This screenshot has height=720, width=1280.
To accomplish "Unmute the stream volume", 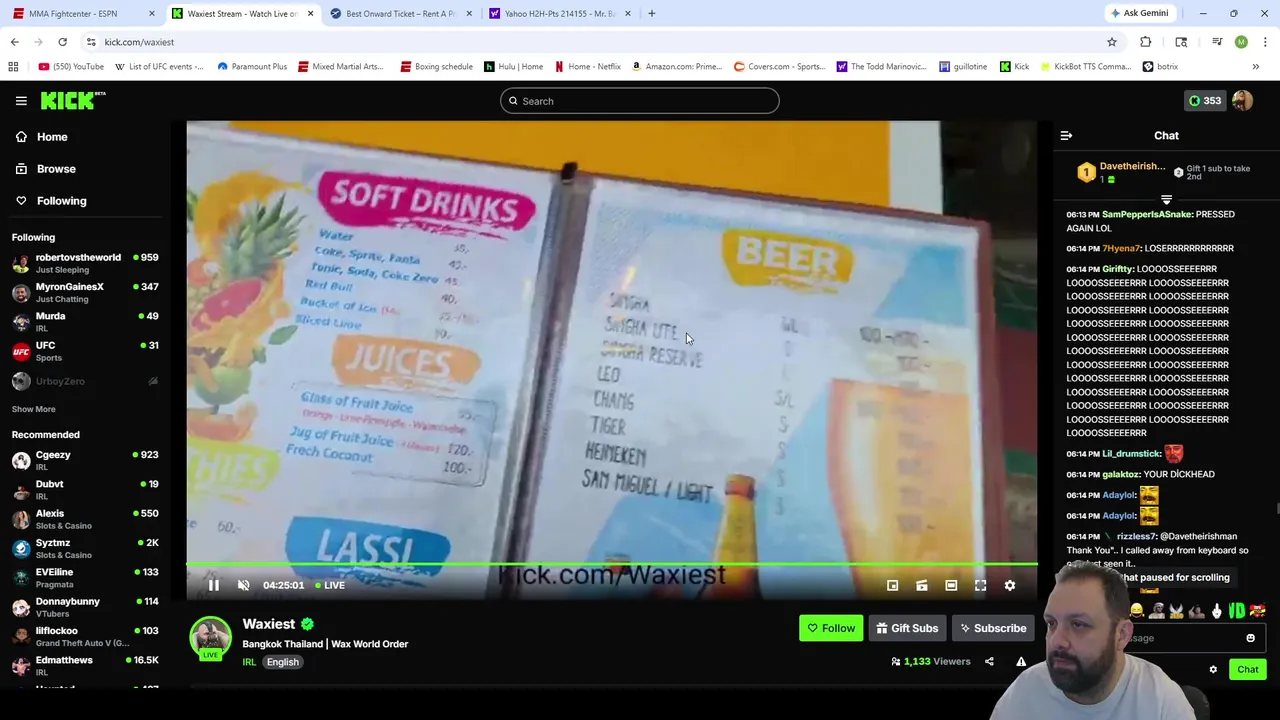I will pos(243,585).
